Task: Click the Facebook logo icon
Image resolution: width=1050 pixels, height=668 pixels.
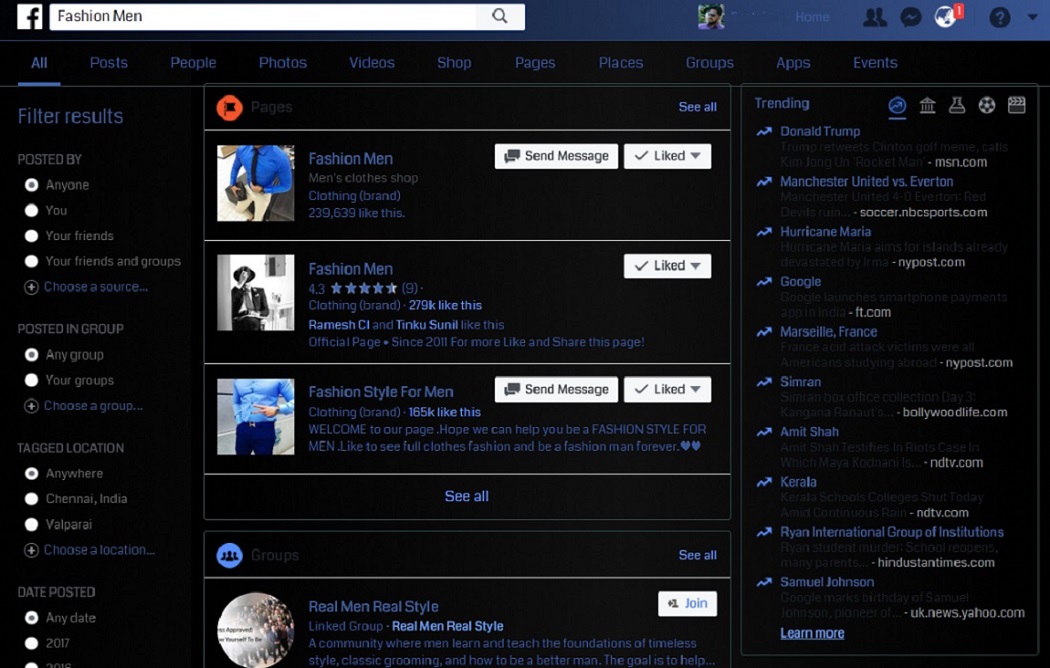Action: click(29, 16)
